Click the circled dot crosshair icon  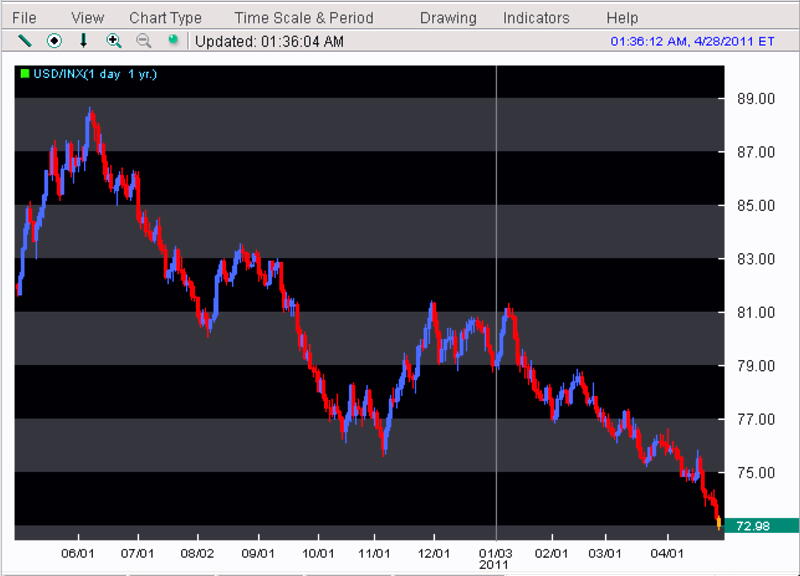[54, 41]
